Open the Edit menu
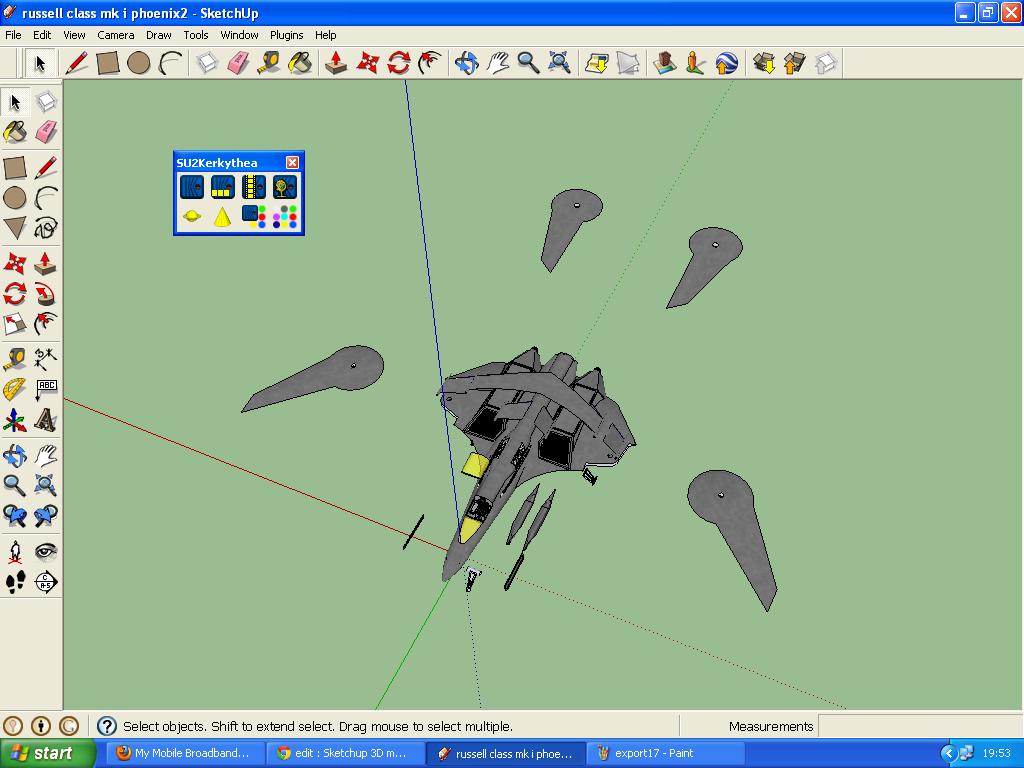1024x768 pixels. (42, 35)
